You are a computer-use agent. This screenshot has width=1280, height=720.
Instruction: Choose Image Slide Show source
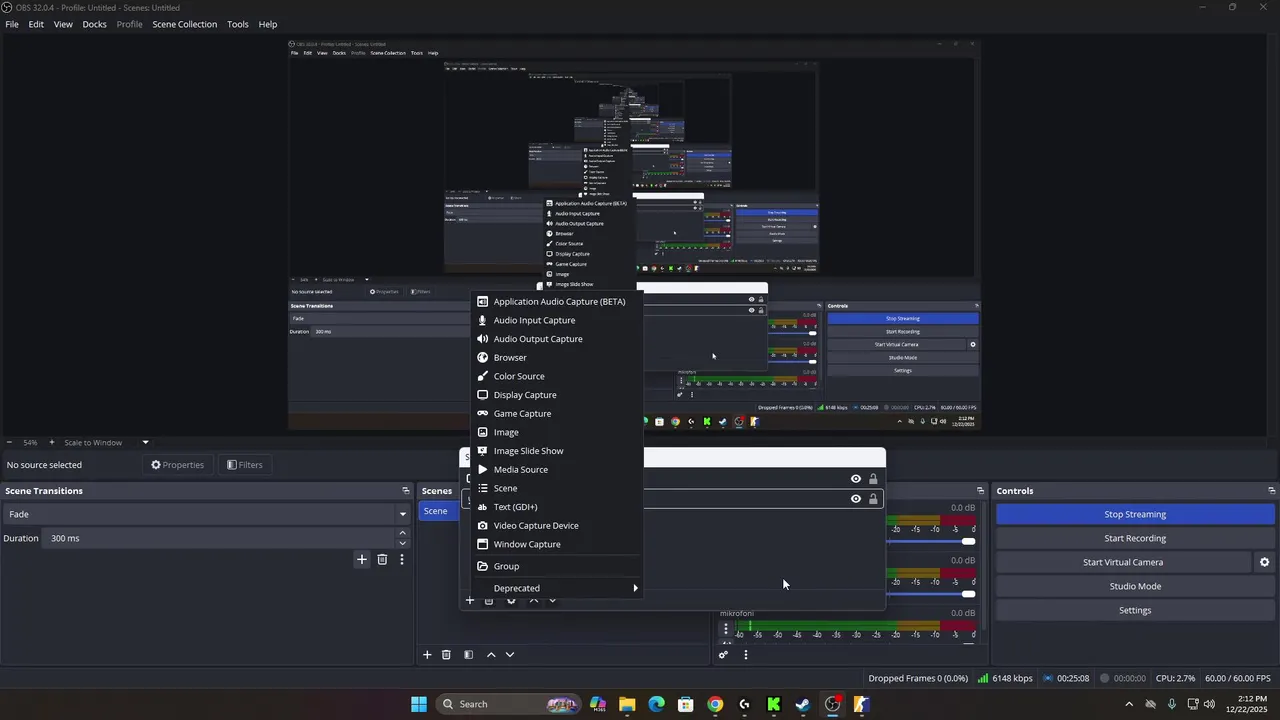coord(557,451)
